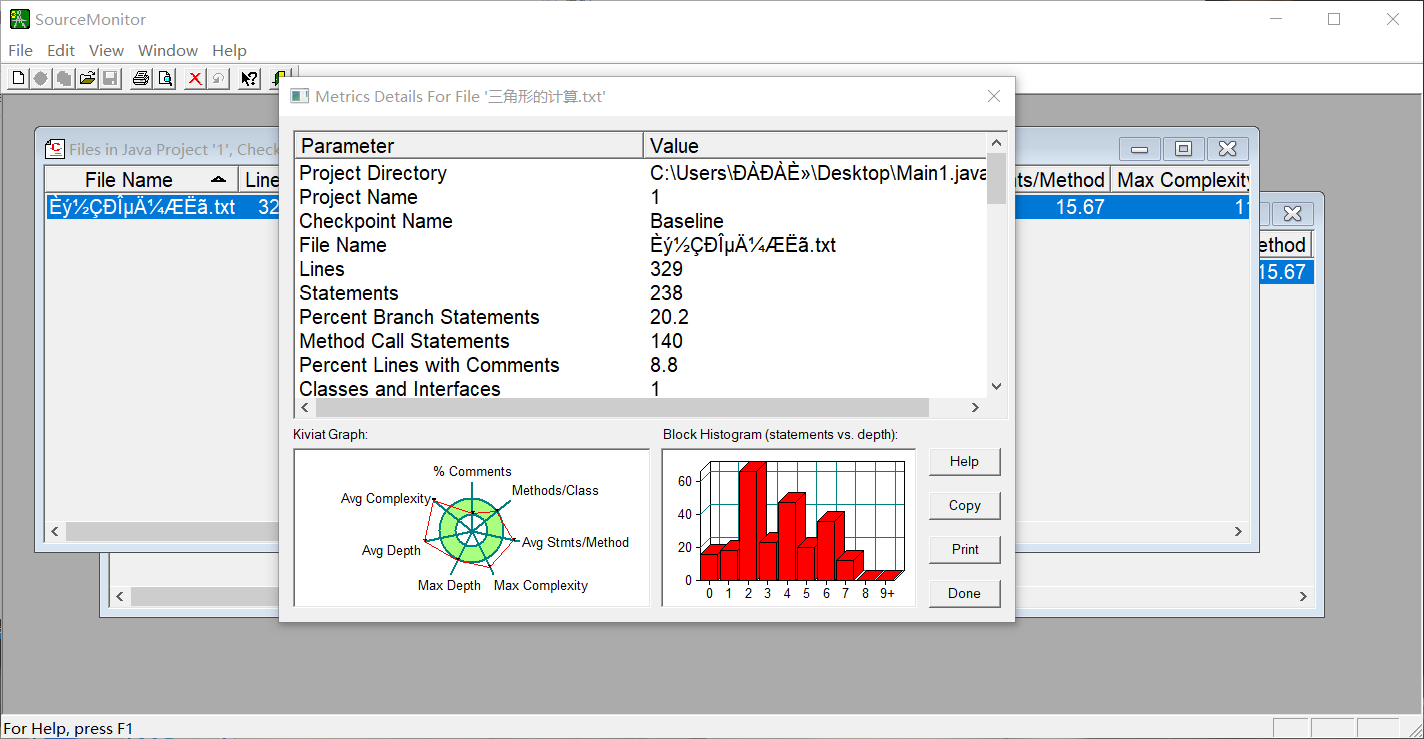Click the Print toolbar printer icon
The image size is (1424, 739).
point(141,78)
